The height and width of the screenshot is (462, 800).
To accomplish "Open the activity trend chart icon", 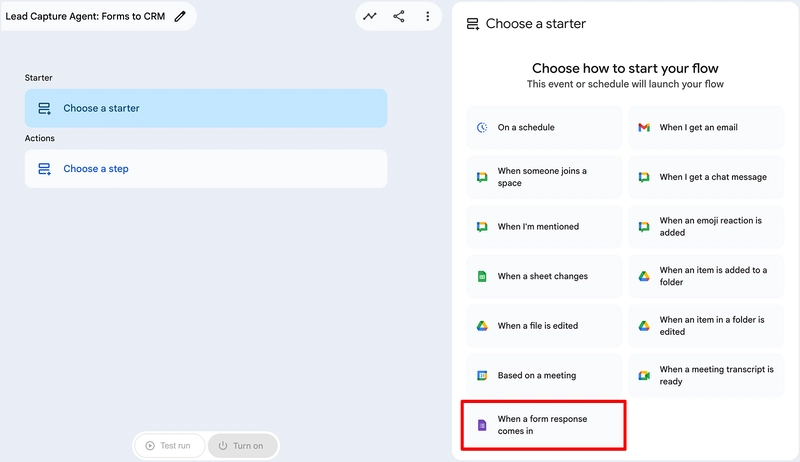I will coord(371,16).
